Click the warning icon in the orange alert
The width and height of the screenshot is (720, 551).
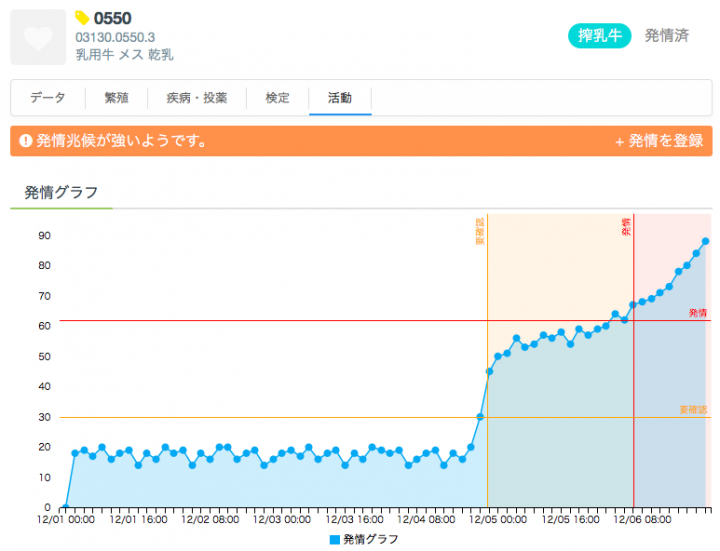point(25,141)
